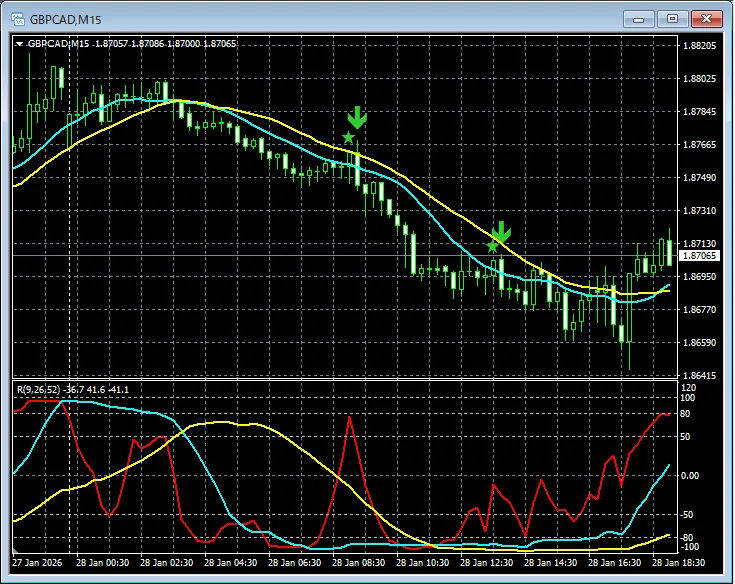The image size is (735, 584).
Task: Select the second green star marker
Action: [492, 246]
